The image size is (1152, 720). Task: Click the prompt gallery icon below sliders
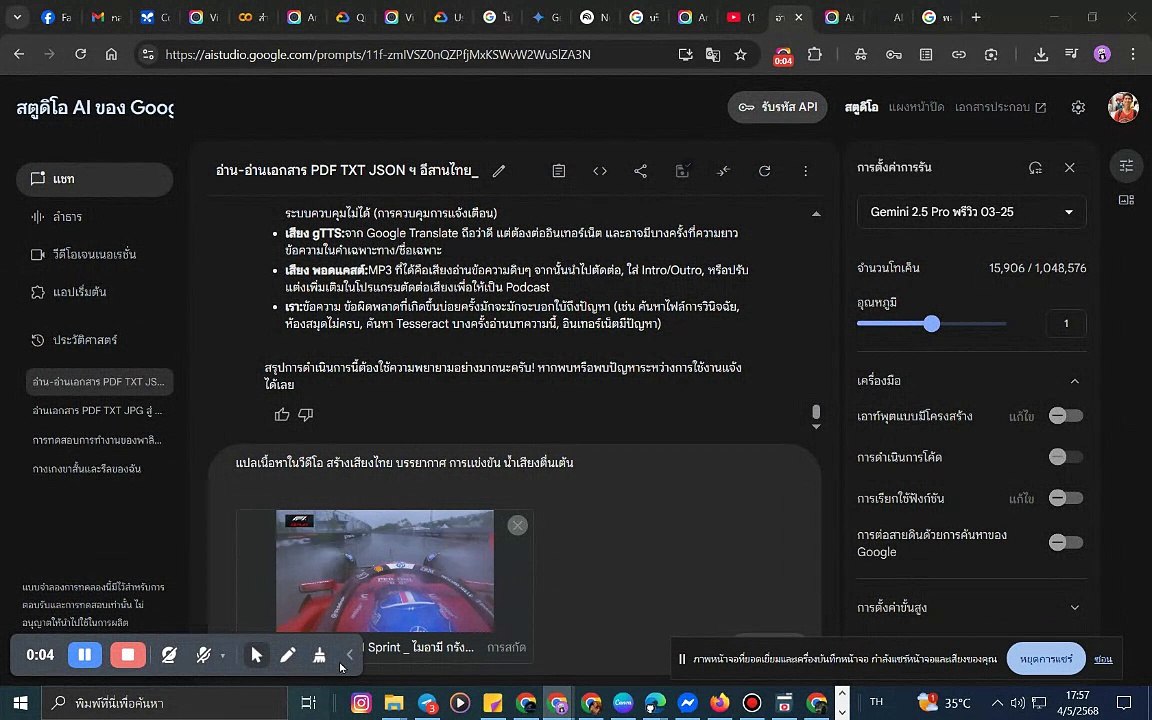1126,200
